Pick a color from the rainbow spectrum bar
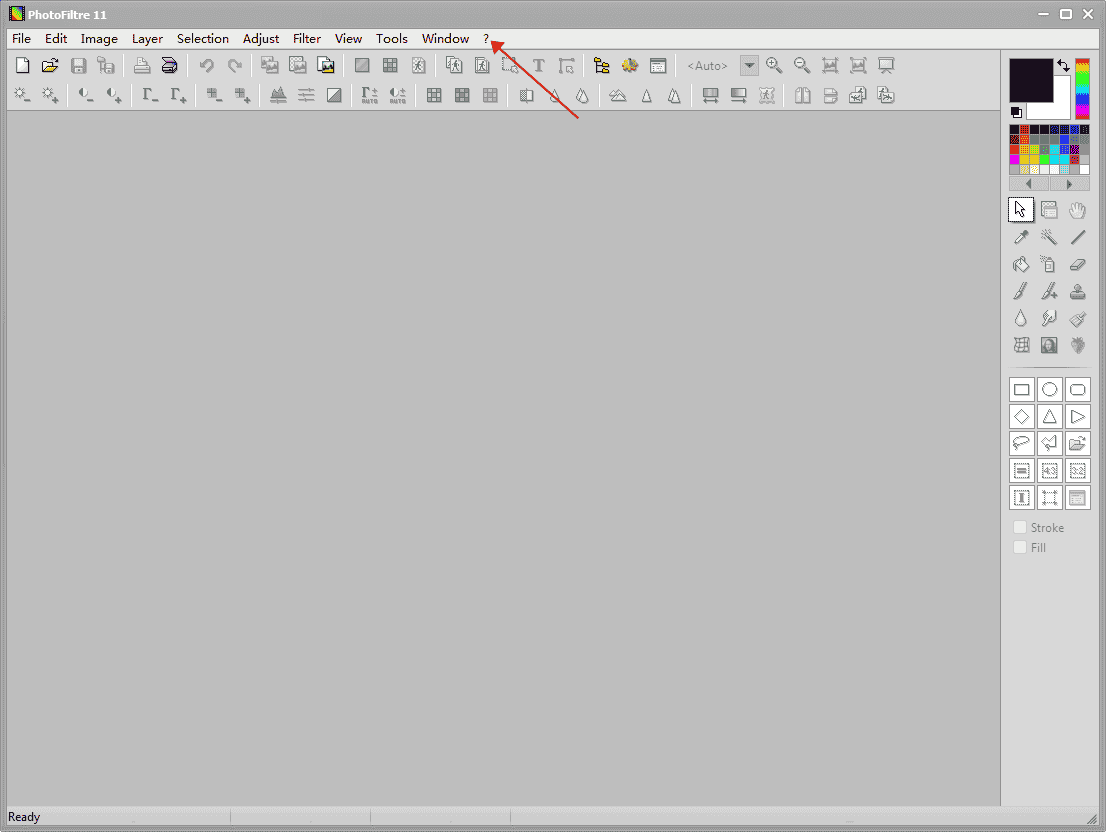This screenshot has width=1106, height=832. [1082, 89]
